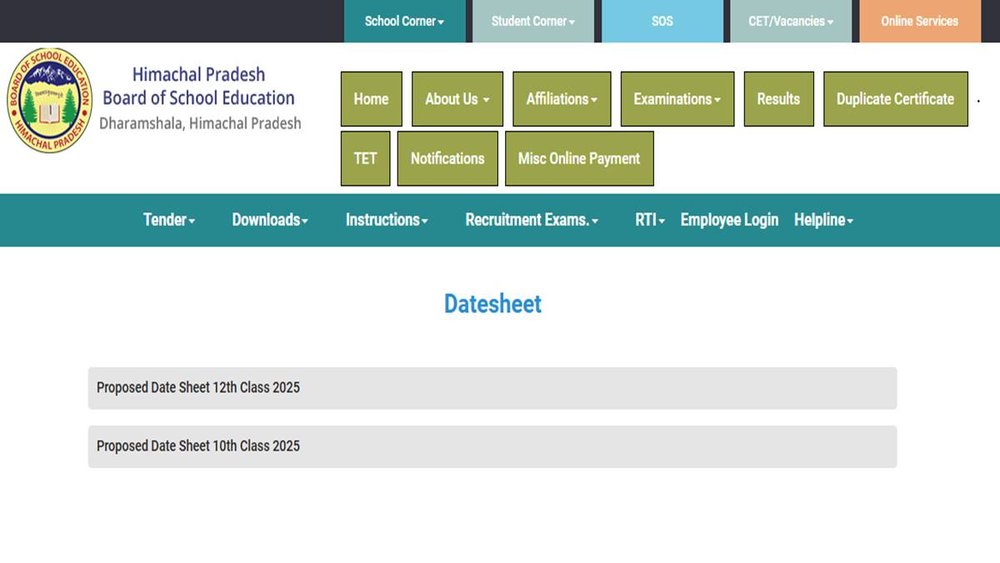This screenshot has height=563, width=1000.
Task: Open the Downloads menu
Action: coord(270,220)
